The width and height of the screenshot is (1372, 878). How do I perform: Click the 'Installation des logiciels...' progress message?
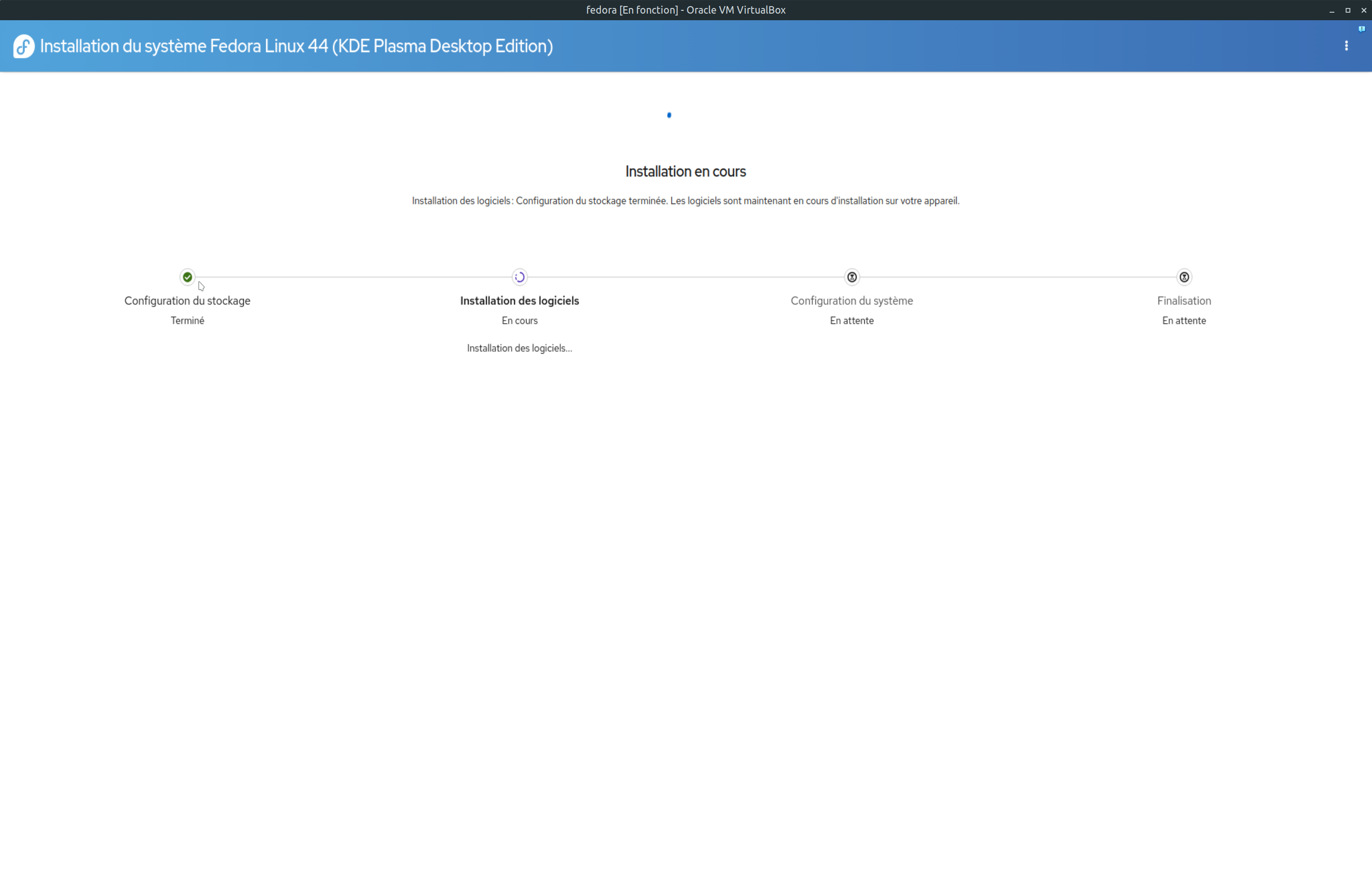pos(519,348)
